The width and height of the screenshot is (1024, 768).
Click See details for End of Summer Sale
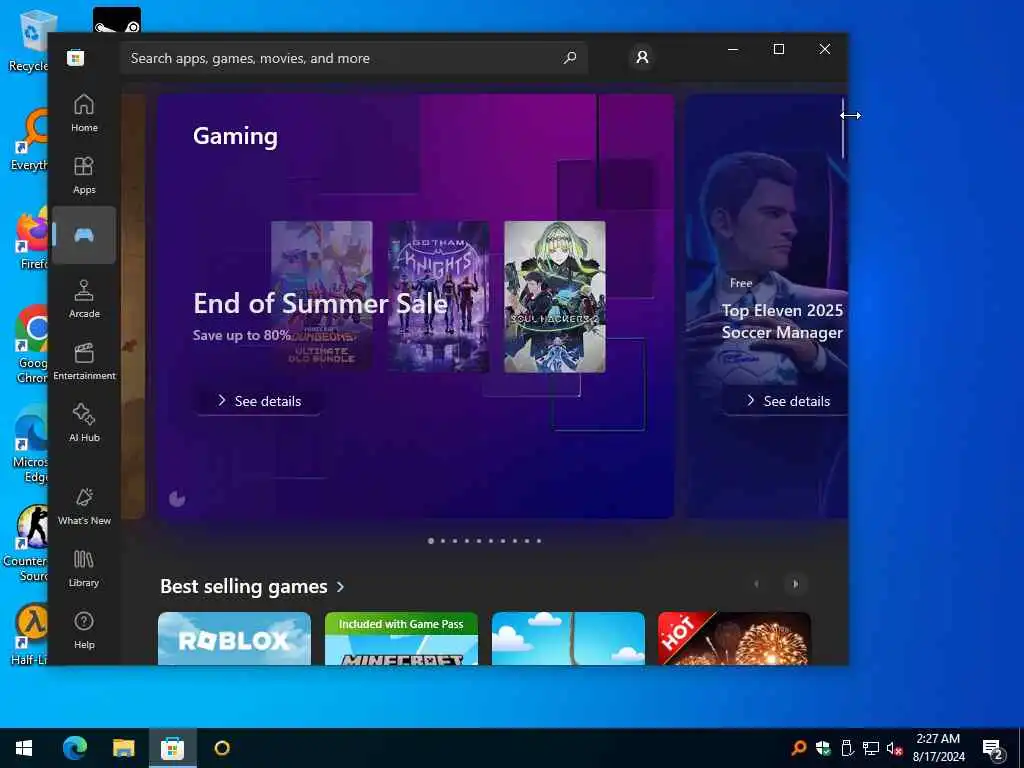[x=259, y=401]
